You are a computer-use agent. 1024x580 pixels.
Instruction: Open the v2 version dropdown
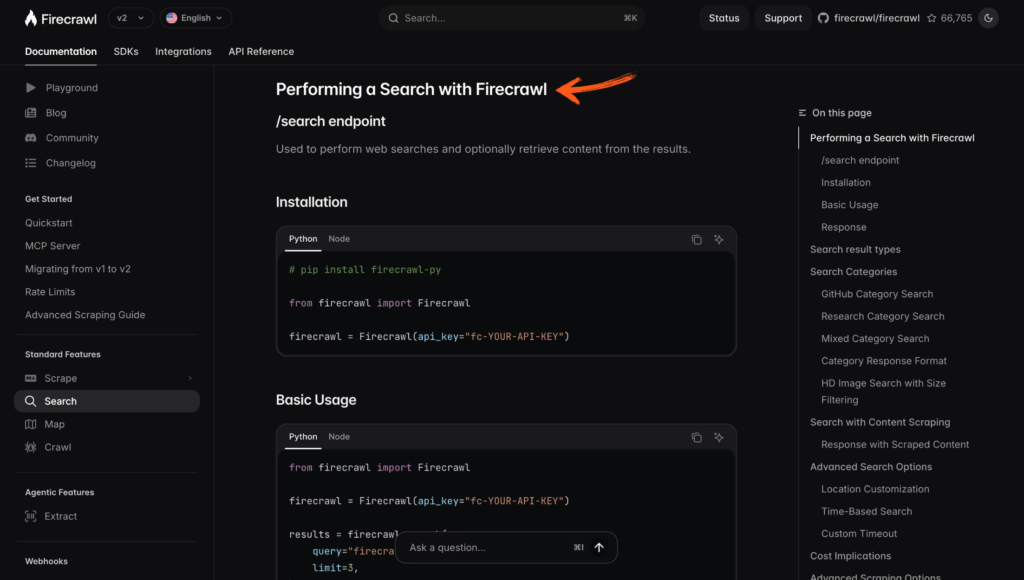coord(130,17)
